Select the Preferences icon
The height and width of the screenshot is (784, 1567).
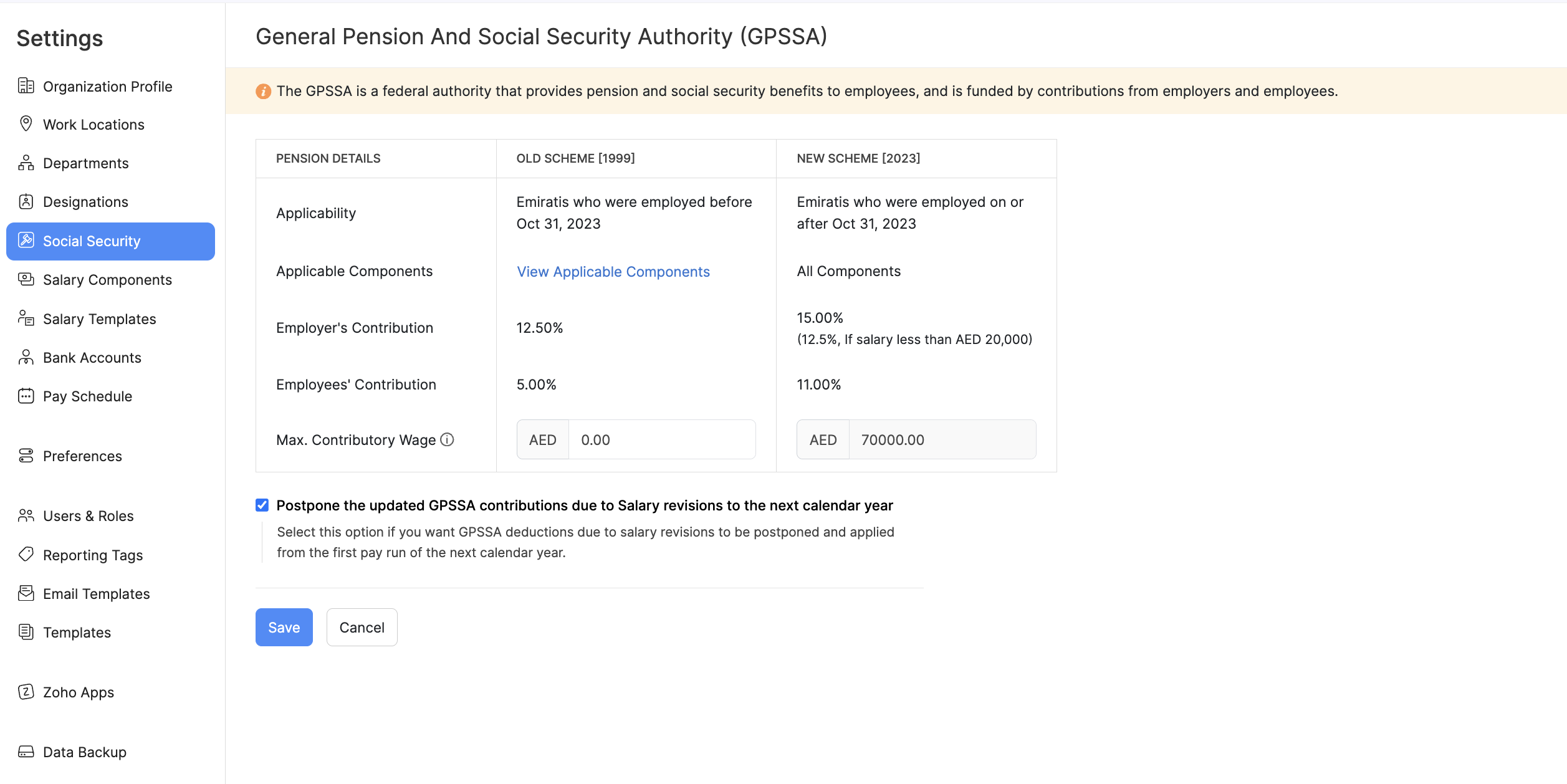point(26,456)
